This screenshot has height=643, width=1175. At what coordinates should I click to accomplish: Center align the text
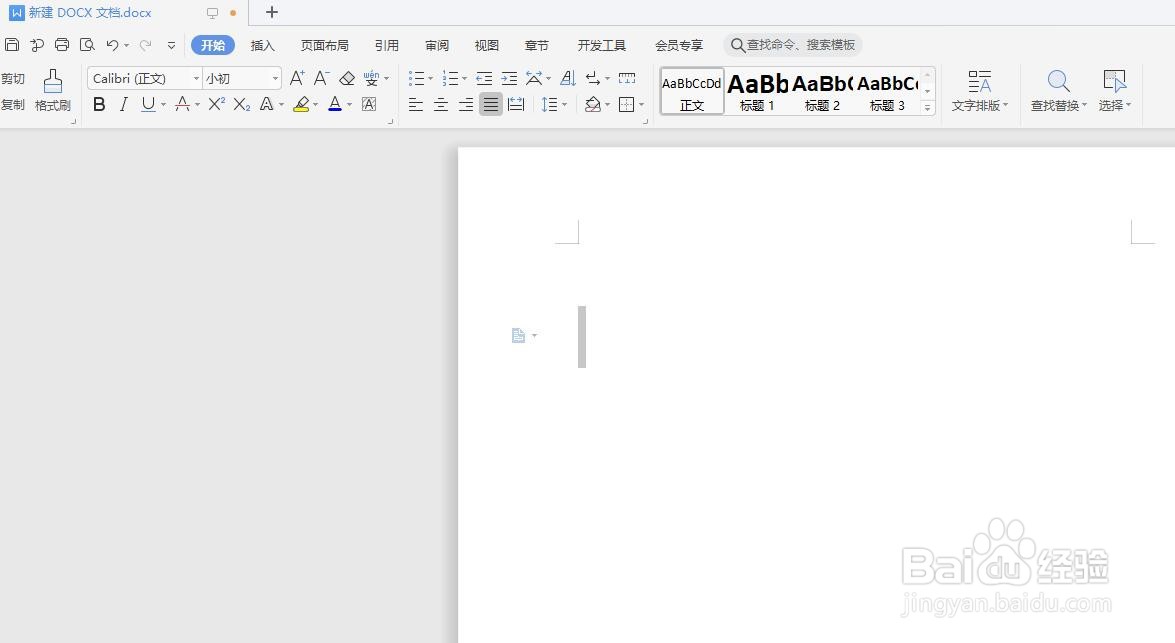[441, 104]
